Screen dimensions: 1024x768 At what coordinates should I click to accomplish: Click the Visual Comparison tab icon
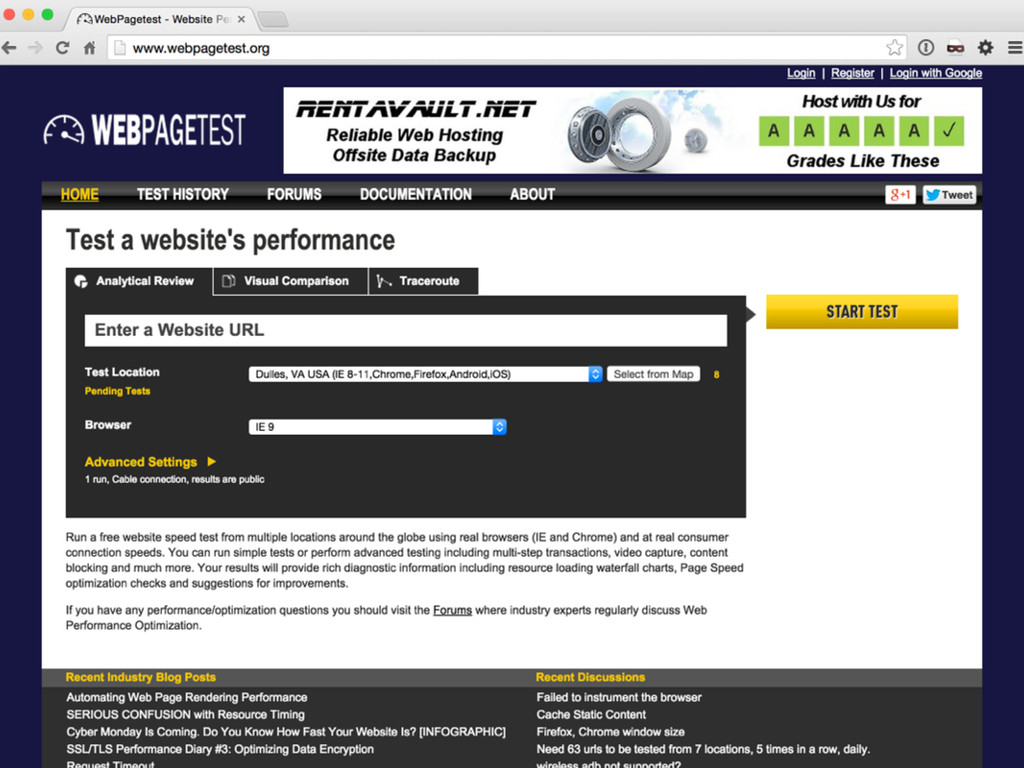tap(229, 281)
